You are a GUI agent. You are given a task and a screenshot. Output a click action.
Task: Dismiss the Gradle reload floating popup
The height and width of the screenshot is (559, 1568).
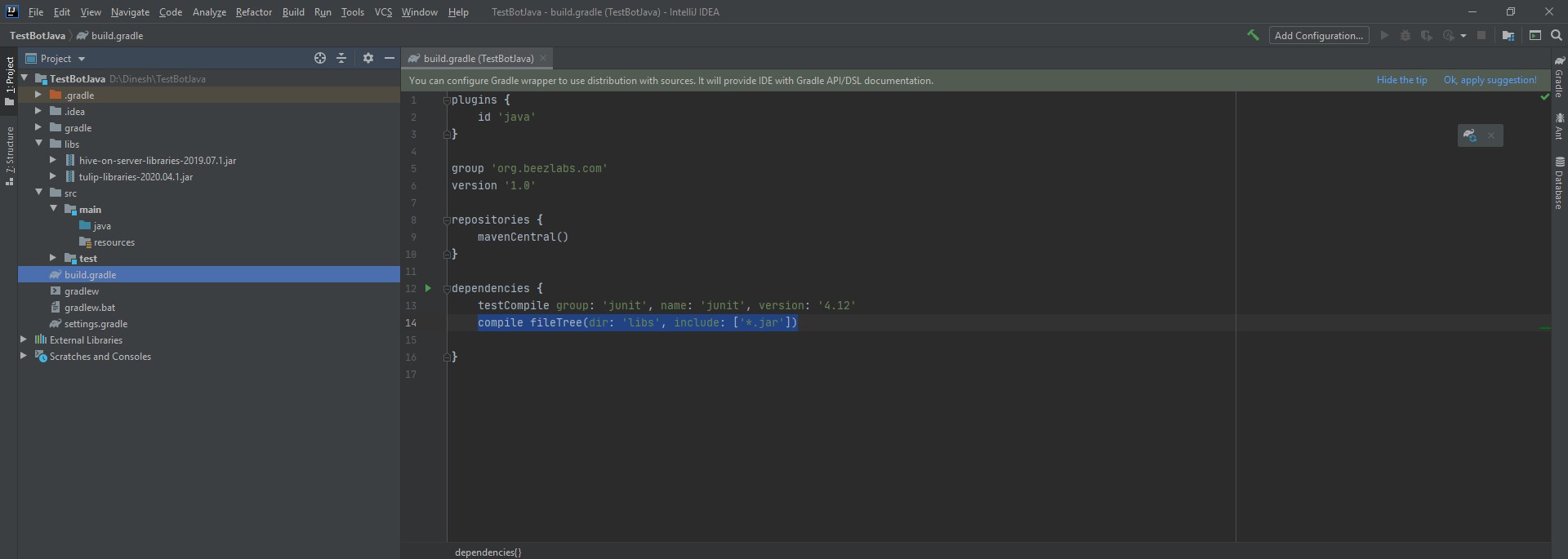(x=1491, y=135)
